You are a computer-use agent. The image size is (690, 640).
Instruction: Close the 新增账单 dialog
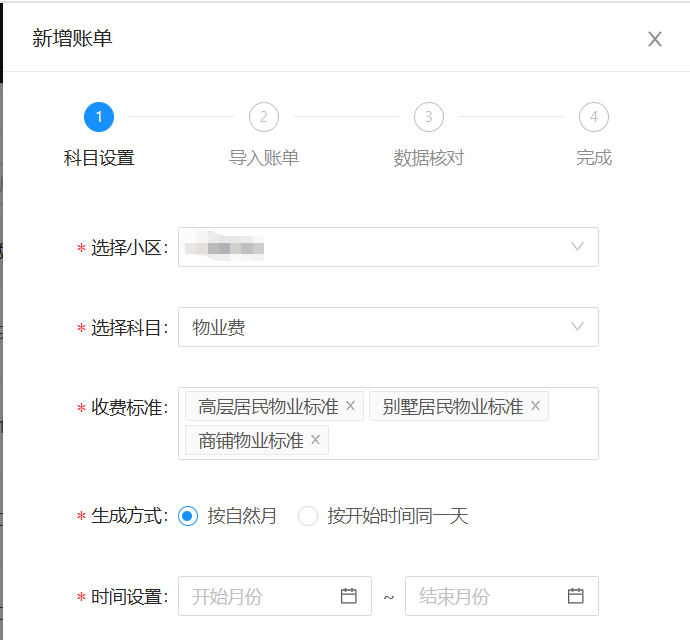(655, 39)
